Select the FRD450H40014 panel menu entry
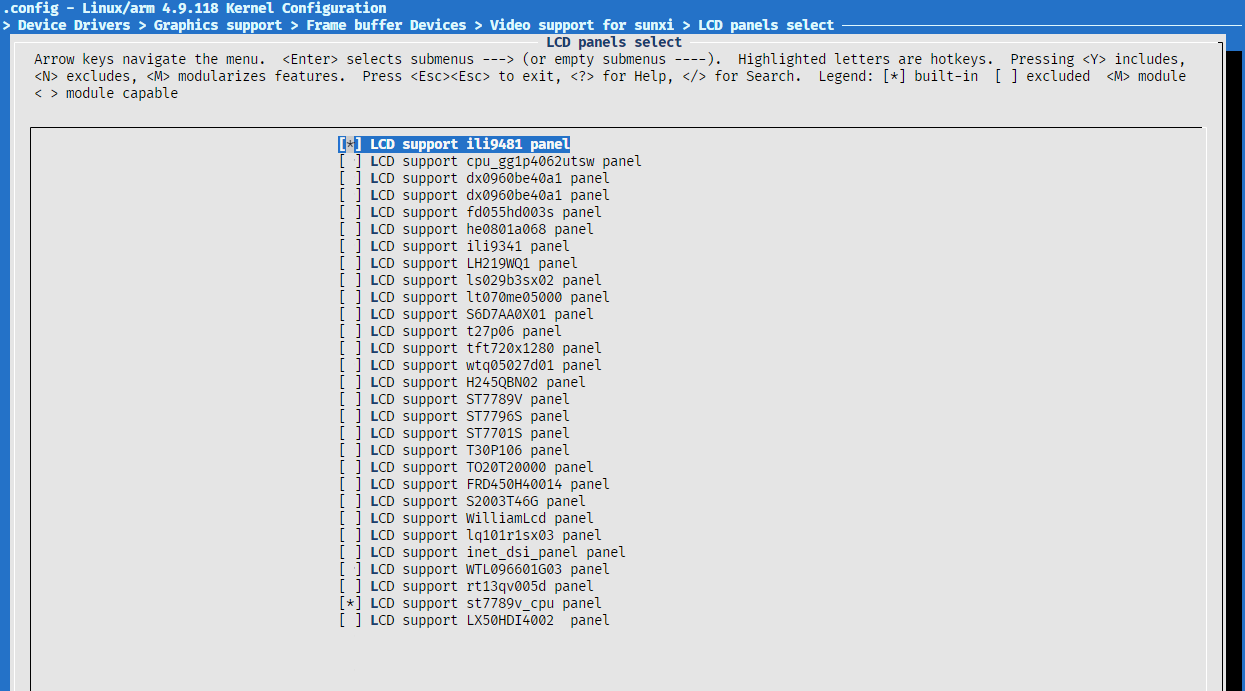The height and width of the screenshot is (691, 1245). 489,484
